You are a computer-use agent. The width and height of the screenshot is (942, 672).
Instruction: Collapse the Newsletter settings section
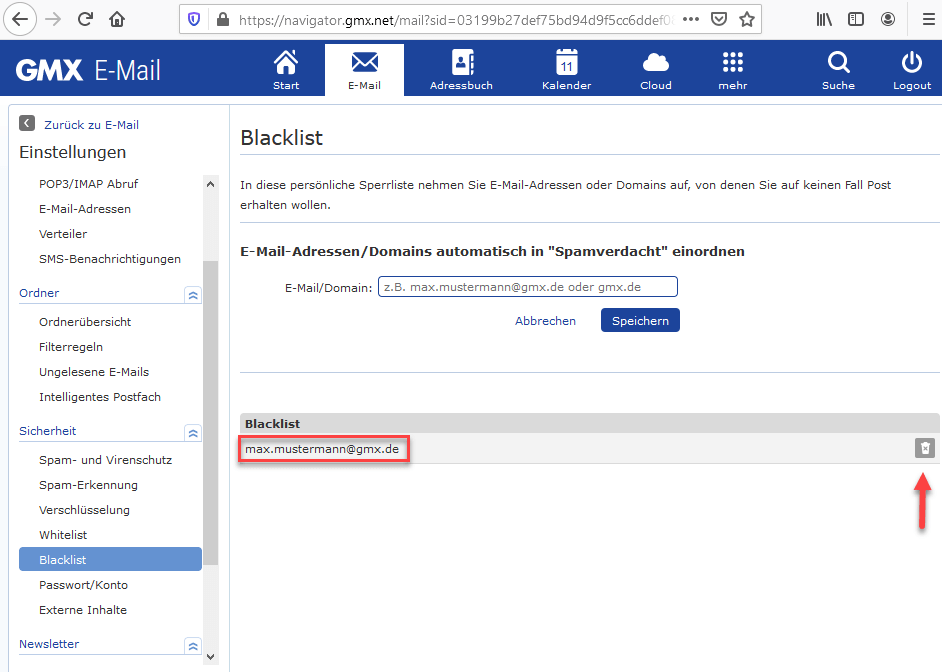(193, 646)
